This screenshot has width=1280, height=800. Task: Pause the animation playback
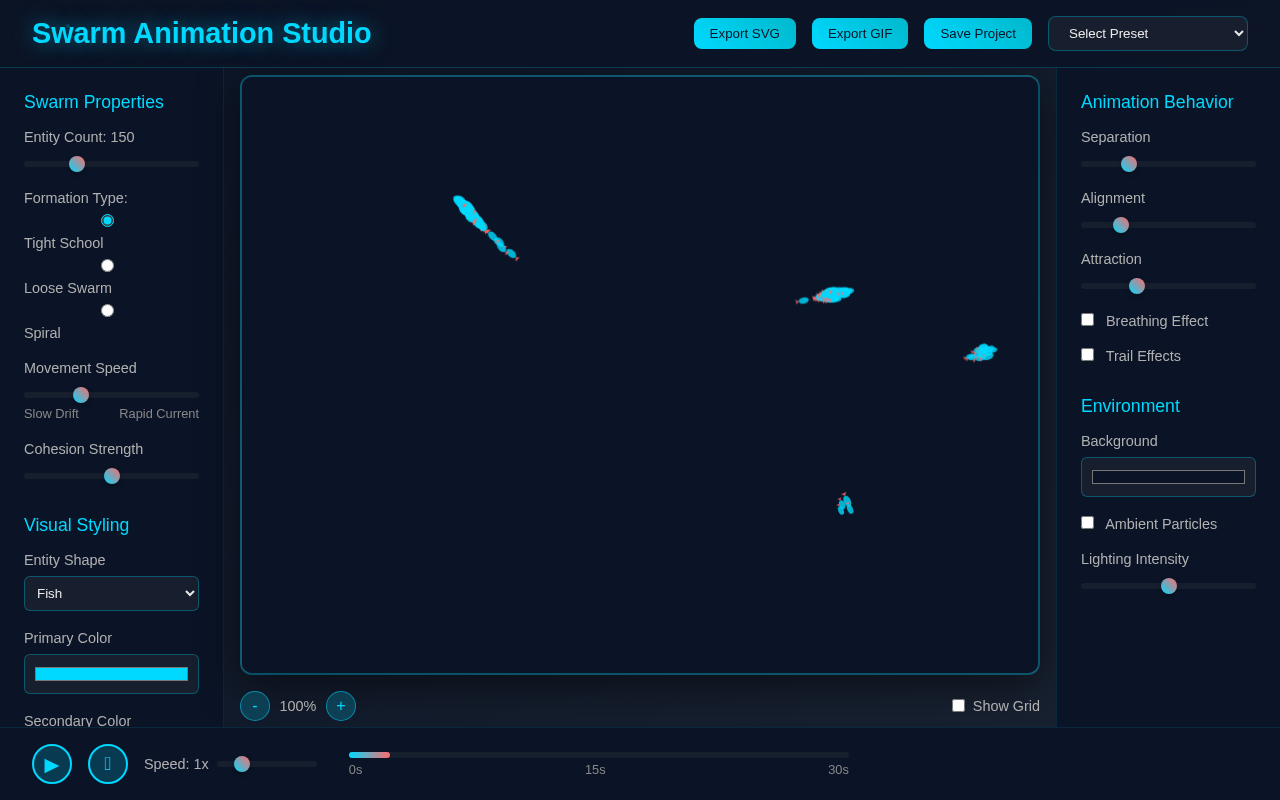click(108, 764)
